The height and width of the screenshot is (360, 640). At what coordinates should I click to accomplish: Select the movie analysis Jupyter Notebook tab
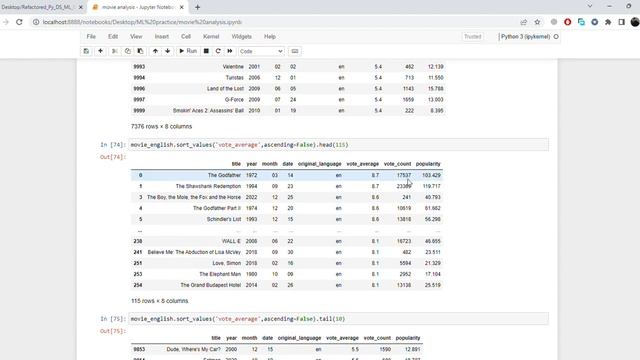coord(138,7)
